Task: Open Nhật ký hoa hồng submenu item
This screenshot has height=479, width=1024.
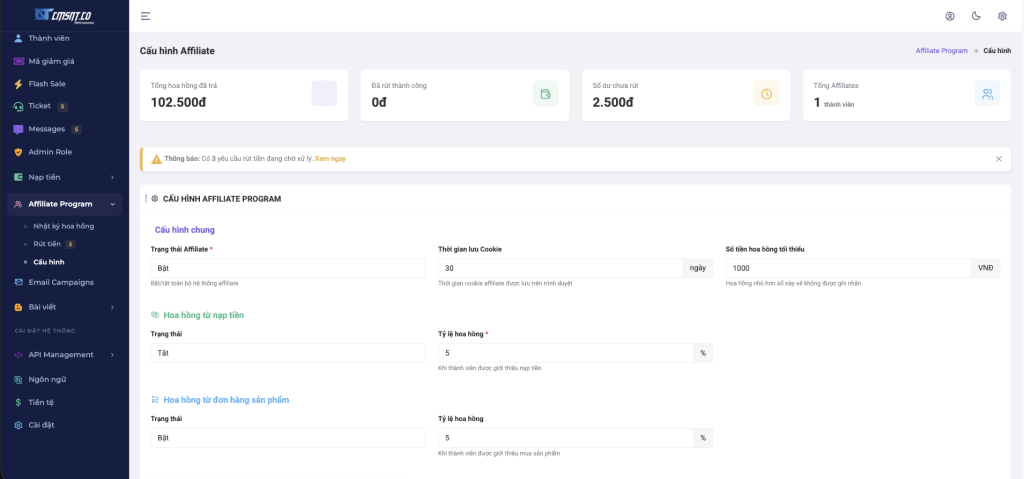Action: click(x=63, y=226)
